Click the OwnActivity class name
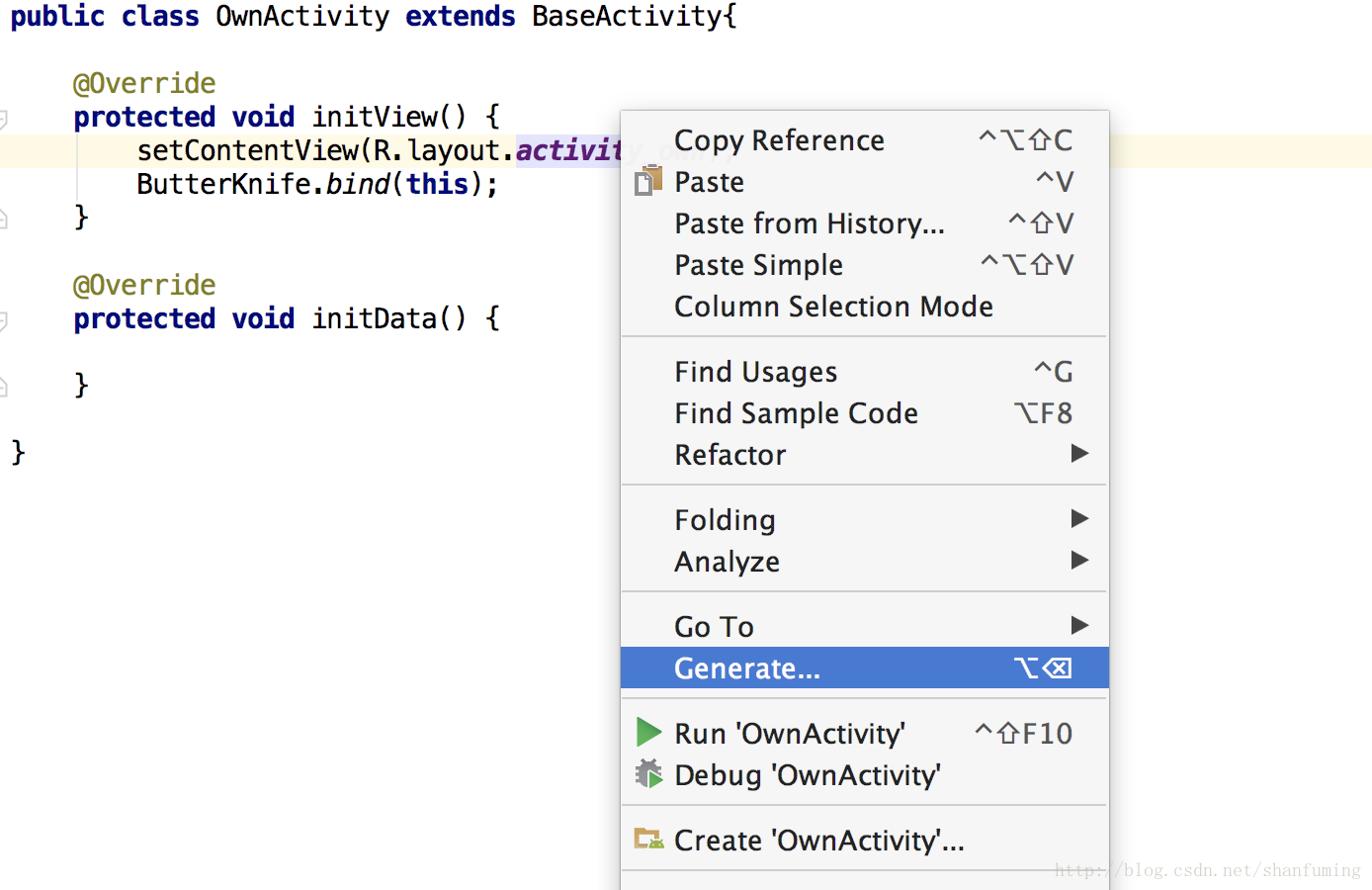Image resolution: width=1372 pixels, height=890 pixels. point(302,17)
